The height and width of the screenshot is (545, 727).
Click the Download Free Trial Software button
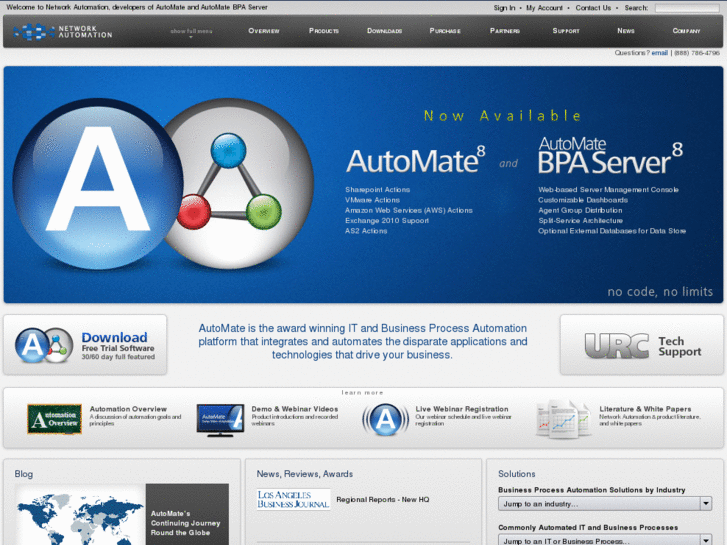pyautogui.click(x=85, y=345)
